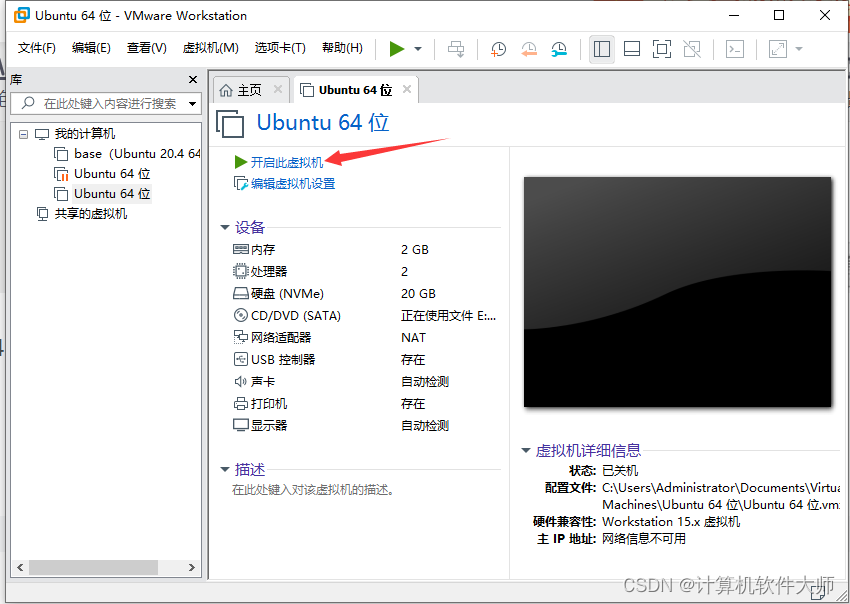The image size is (850, 604).
Task: Open the 虚拟机(M) menu
Action: (x=211, y=48)
